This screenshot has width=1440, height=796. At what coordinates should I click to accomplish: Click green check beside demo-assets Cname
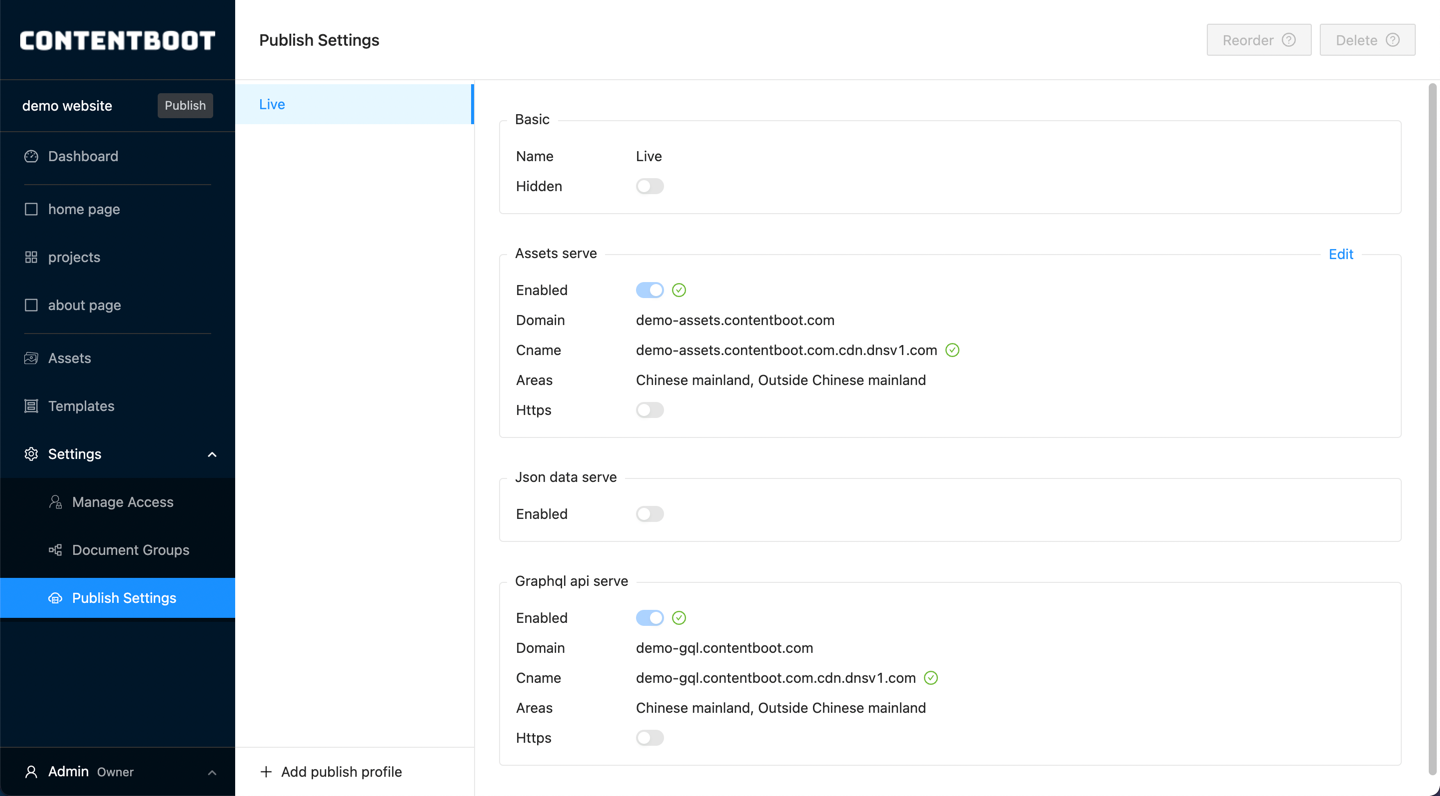952,350
